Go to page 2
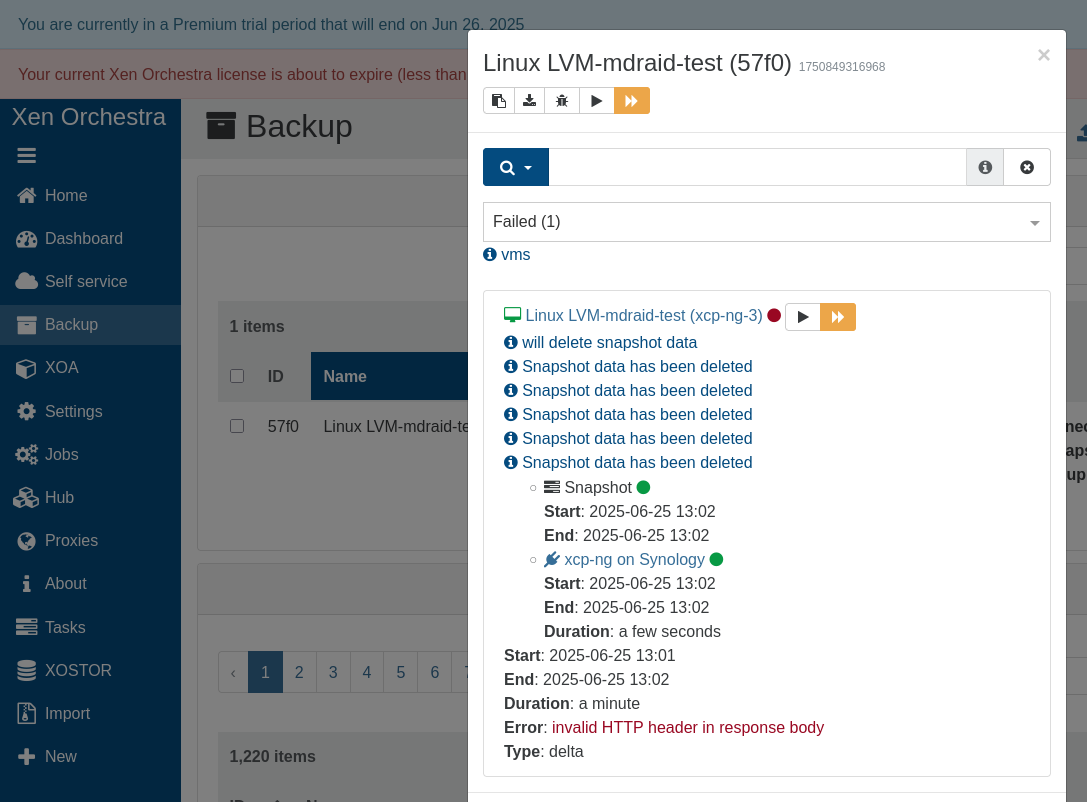 coord(299,672)
